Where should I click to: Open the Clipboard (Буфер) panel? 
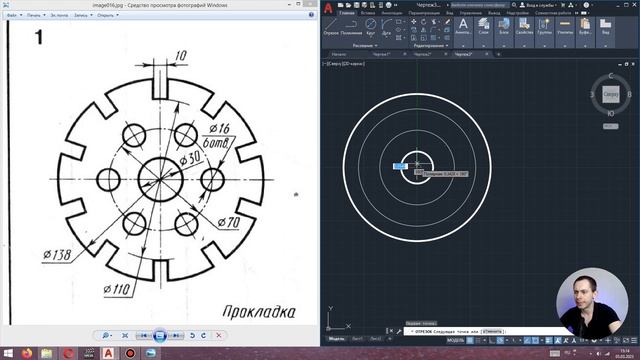[x=585, y=27]
